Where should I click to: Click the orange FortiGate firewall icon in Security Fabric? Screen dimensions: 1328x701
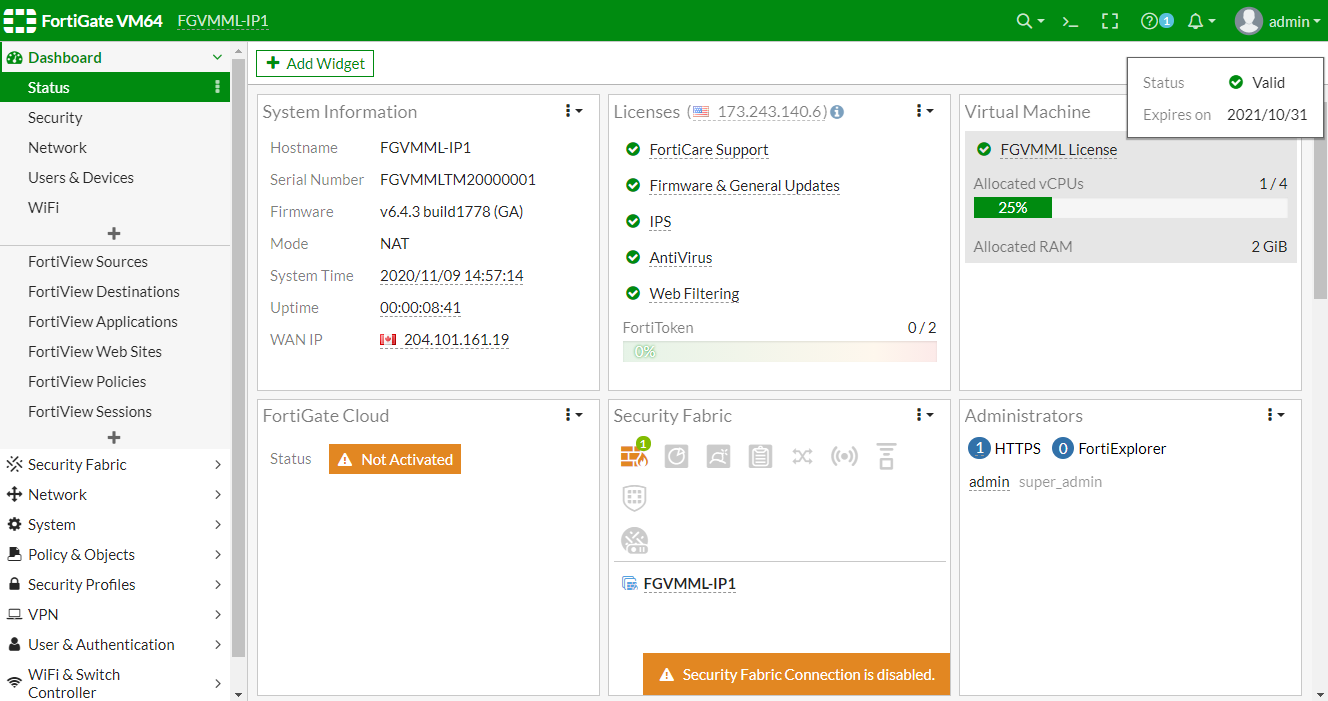[x=634, y=456]
